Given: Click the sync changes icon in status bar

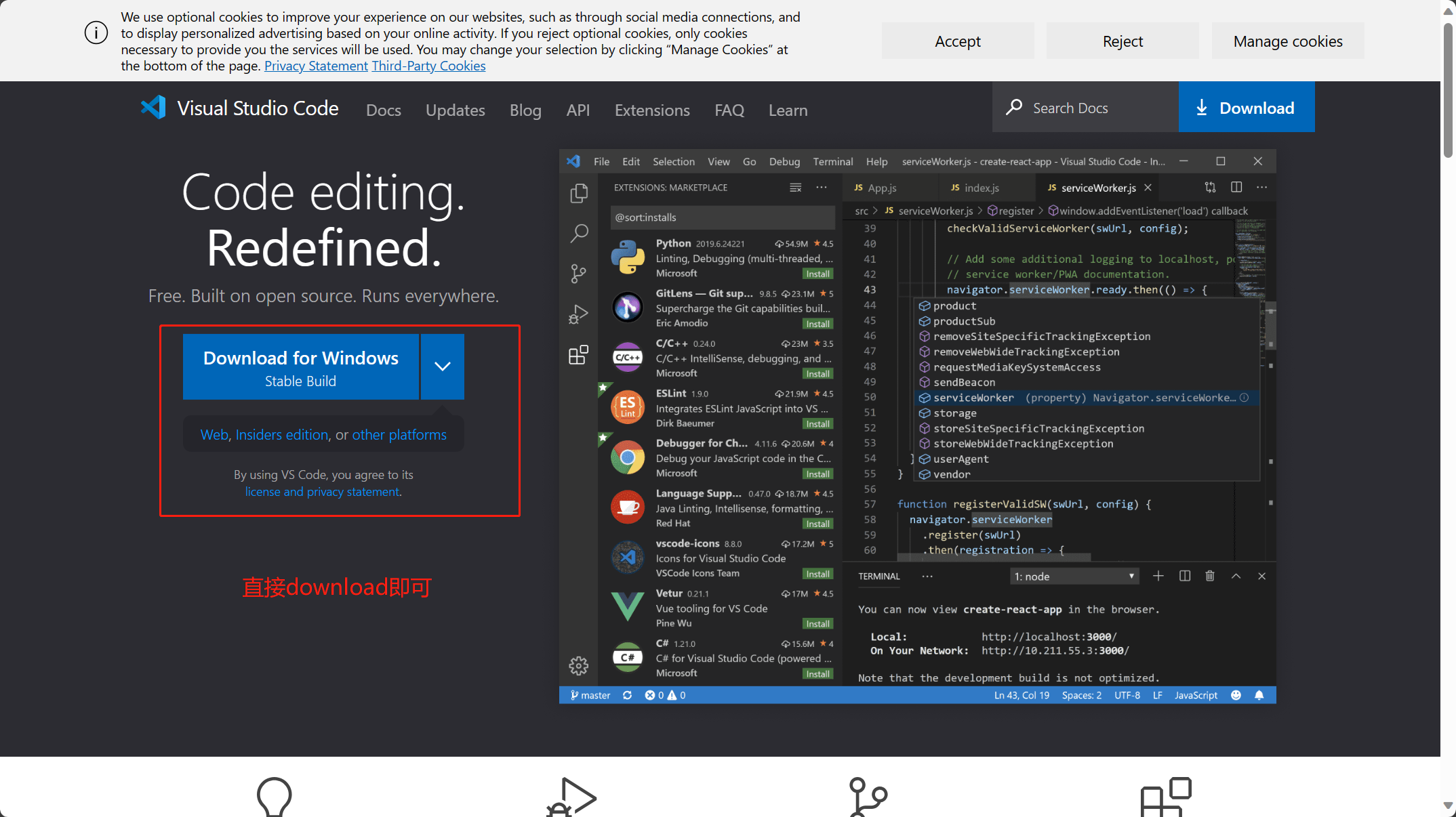Looking at the screenshot, I should 628,695.
